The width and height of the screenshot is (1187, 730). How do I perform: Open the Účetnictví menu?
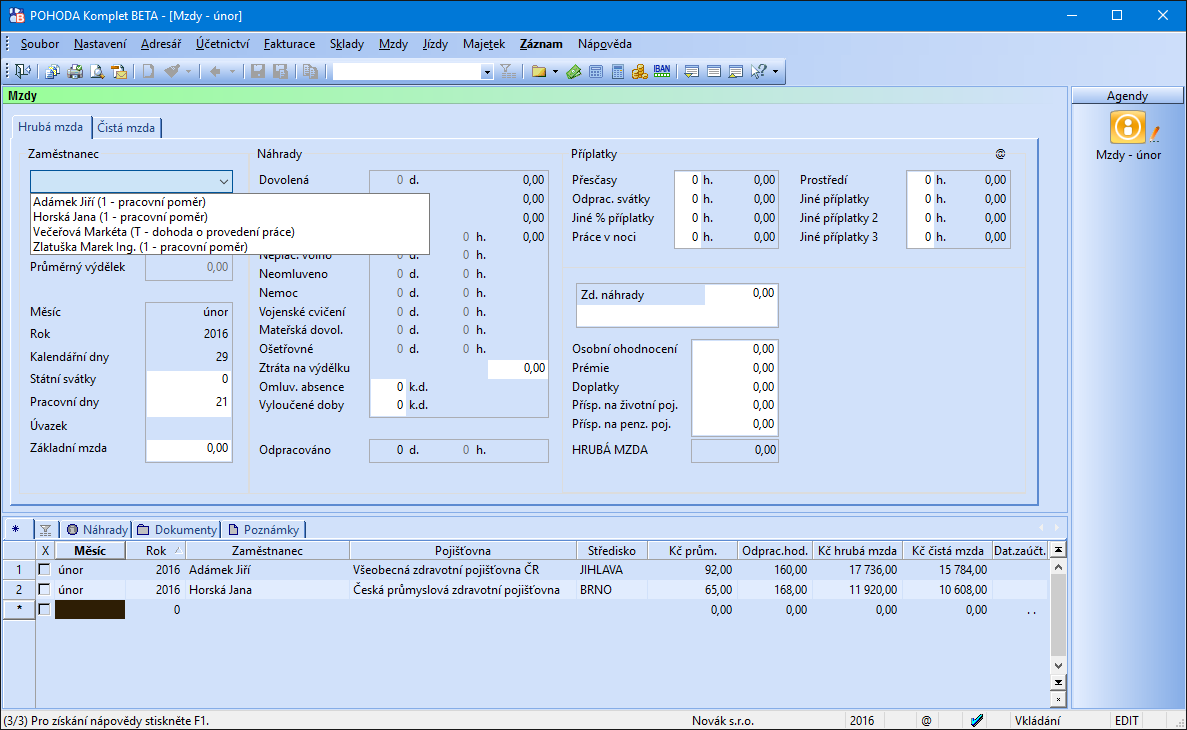click(223, 44)
